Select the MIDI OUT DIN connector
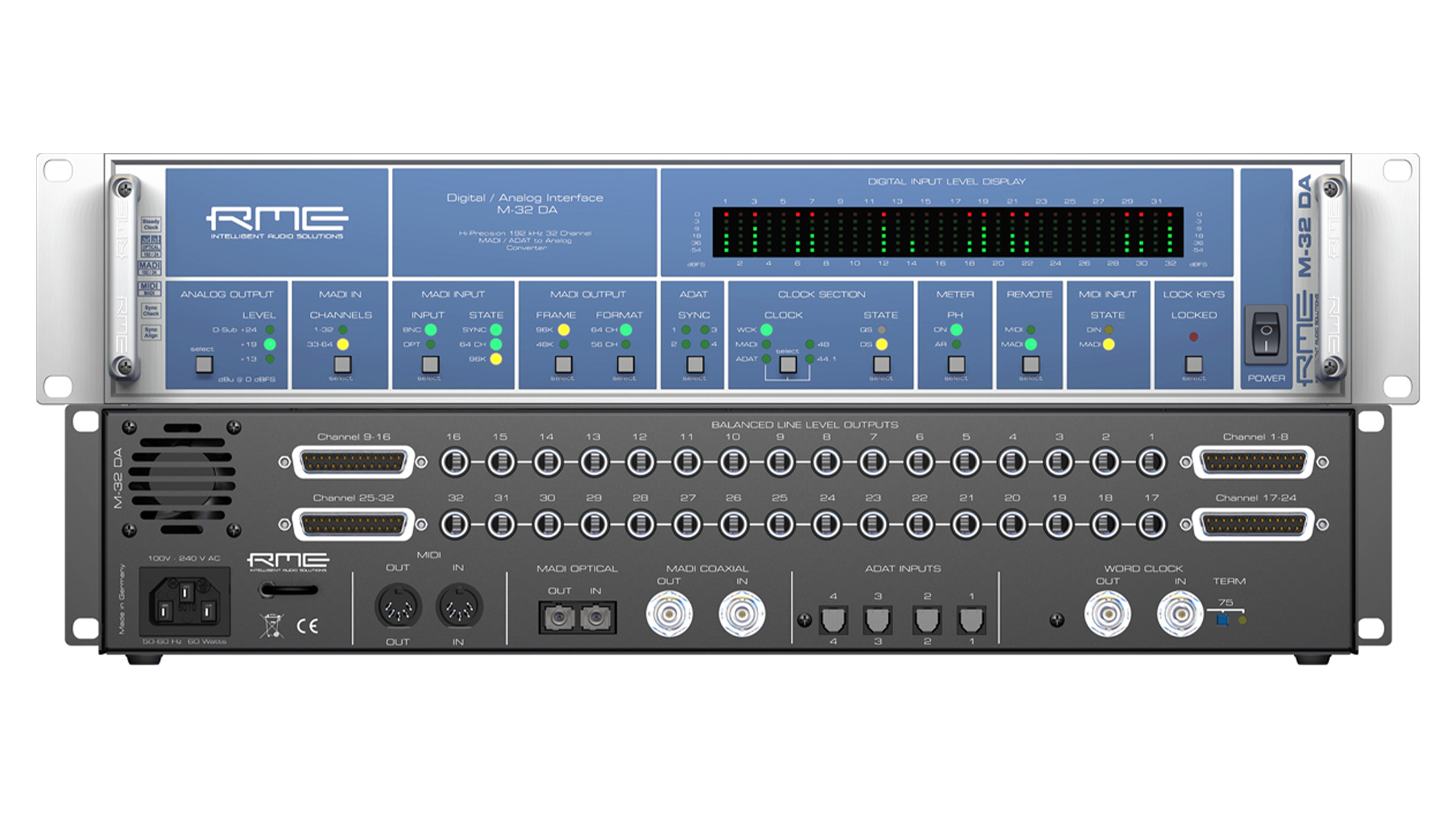This screenshot has width=1456, height=819. [x=398, y=607]
